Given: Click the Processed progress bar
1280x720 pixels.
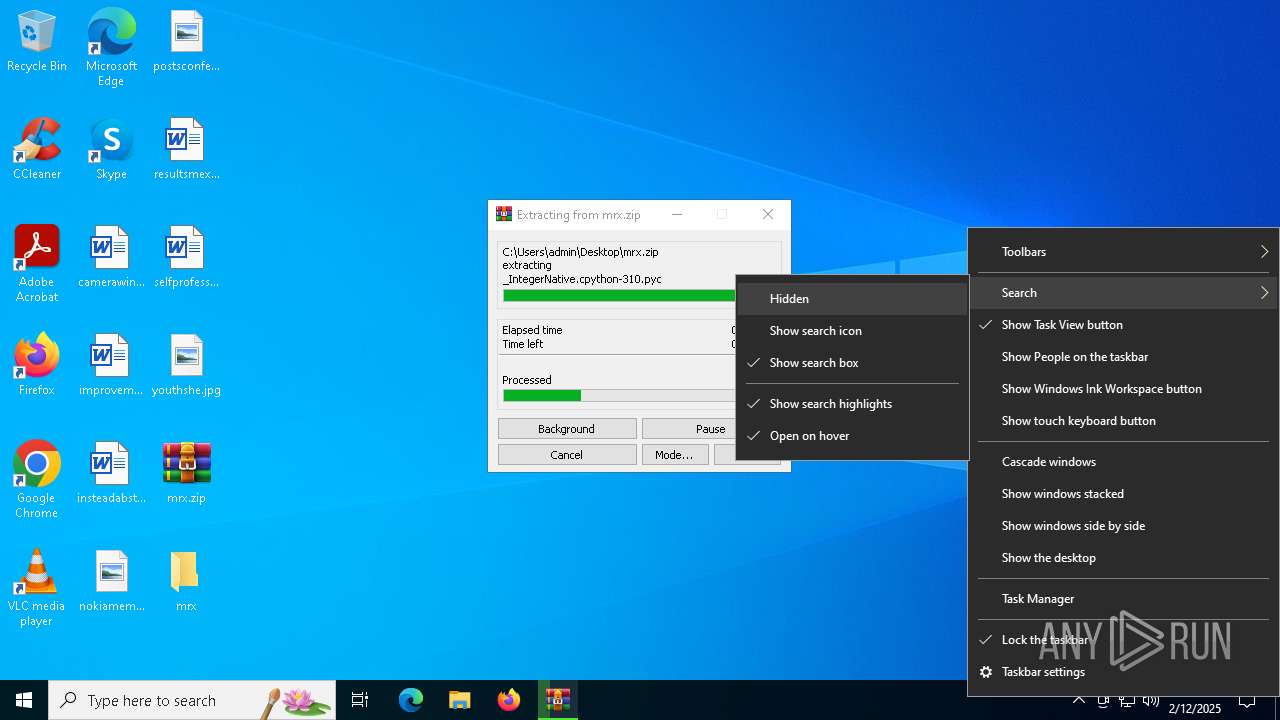Looking at the screenshot, I should [x=619, y=396].
